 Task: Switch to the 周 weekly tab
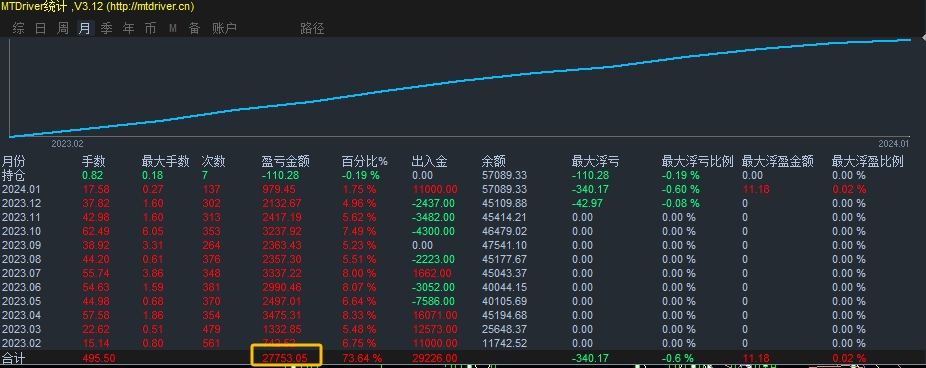click(x=63, y=28)
